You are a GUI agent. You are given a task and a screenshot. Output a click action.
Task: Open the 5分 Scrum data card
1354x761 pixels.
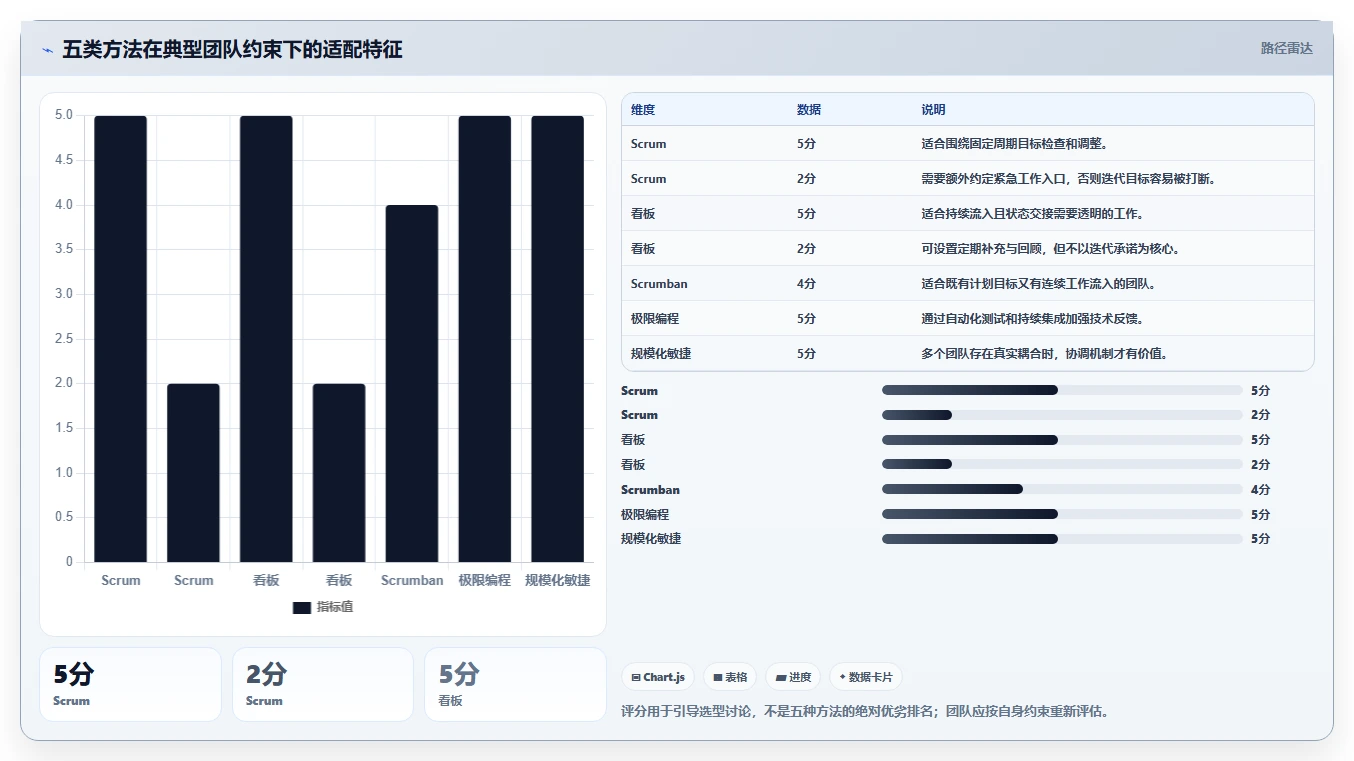(130, 684)
